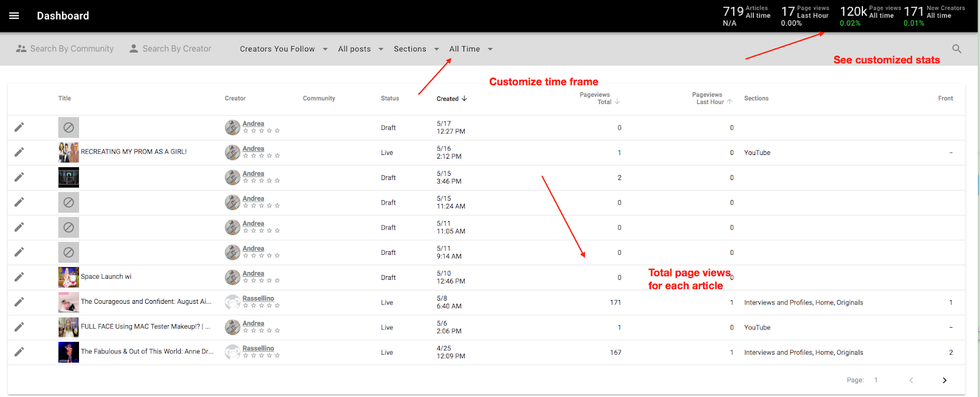
Task: Click Rassellino avatar in the 5/8 row
Action: [x=232, y=302]
